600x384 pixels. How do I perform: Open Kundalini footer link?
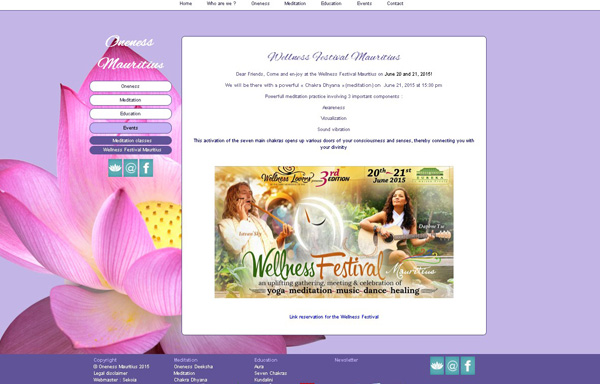pos(264,380)
